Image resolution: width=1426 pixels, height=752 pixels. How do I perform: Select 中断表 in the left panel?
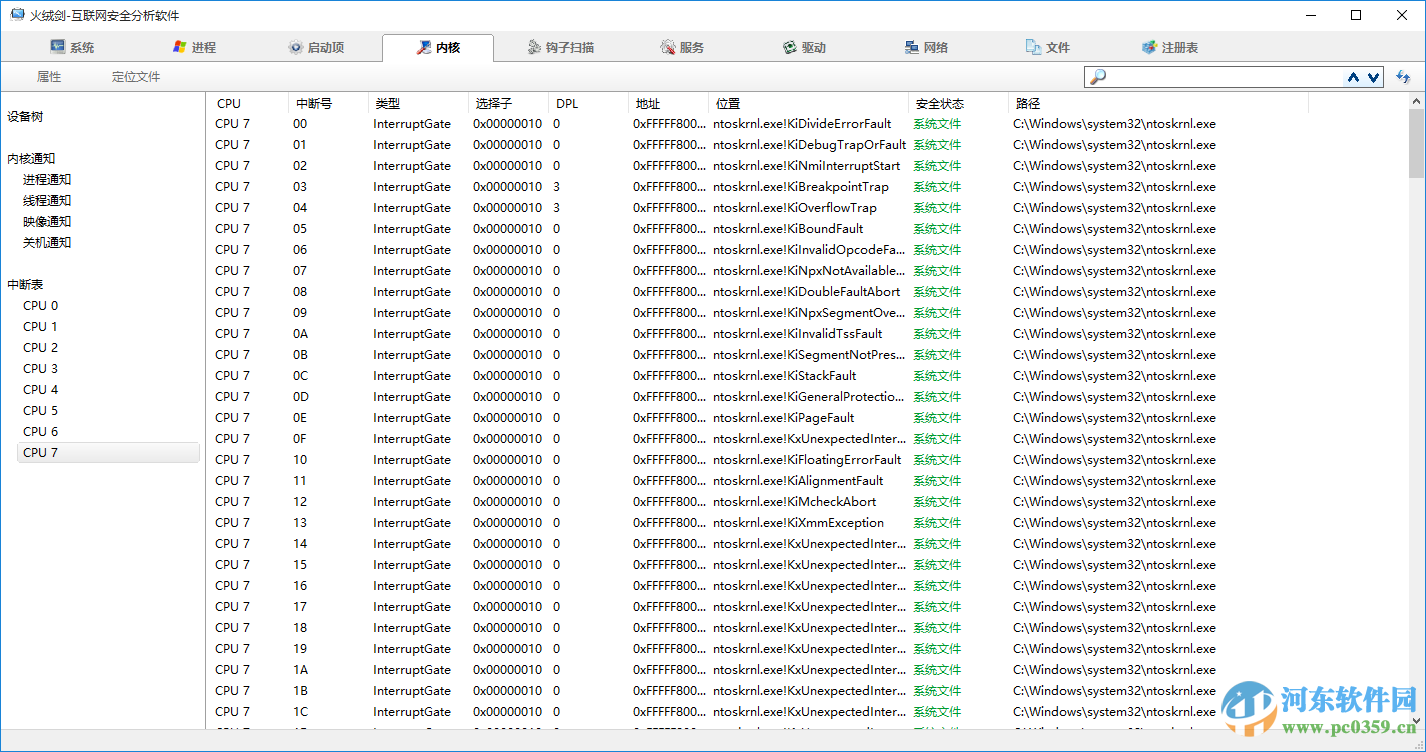pos(25,284)
